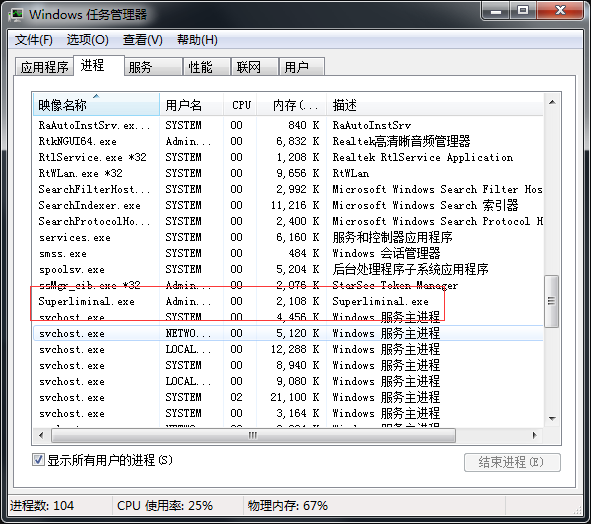The height and width of the screenshot is (524, 591).
Task: Sort processes by CPU column header
Action: [240, 104]
